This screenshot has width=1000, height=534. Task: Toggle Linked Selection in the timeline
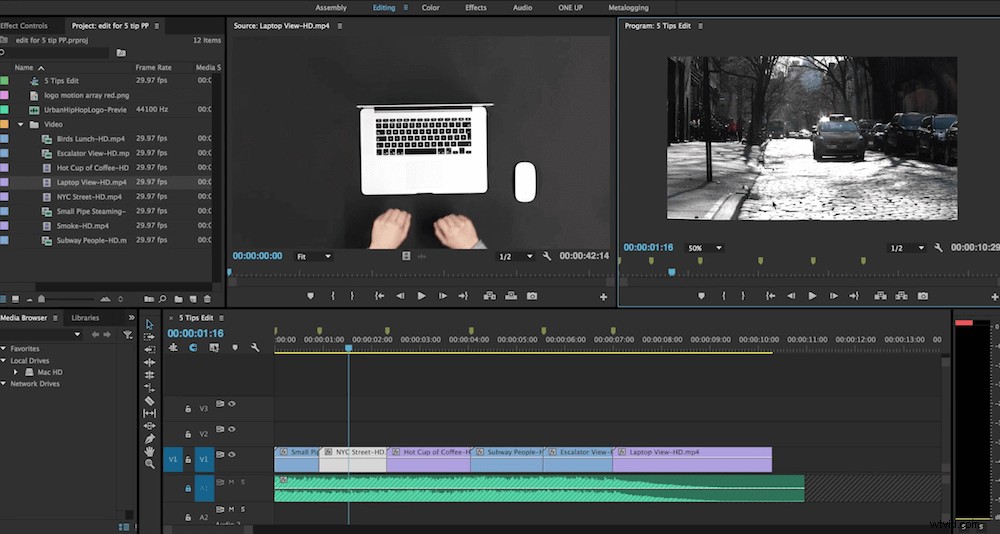(x=214, y=348)
